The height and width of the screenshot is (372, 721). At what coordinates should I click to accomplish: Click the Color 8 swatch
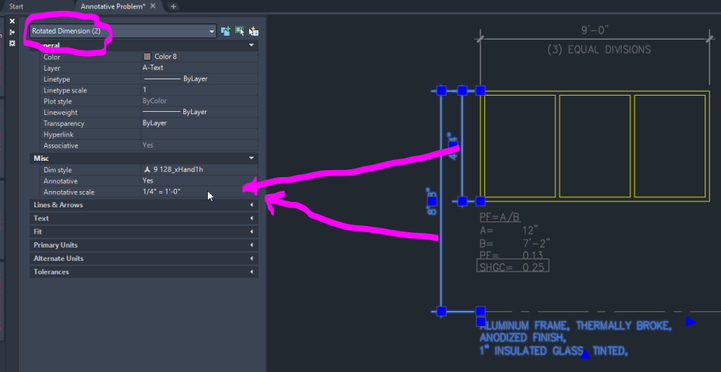coord(147,57)
